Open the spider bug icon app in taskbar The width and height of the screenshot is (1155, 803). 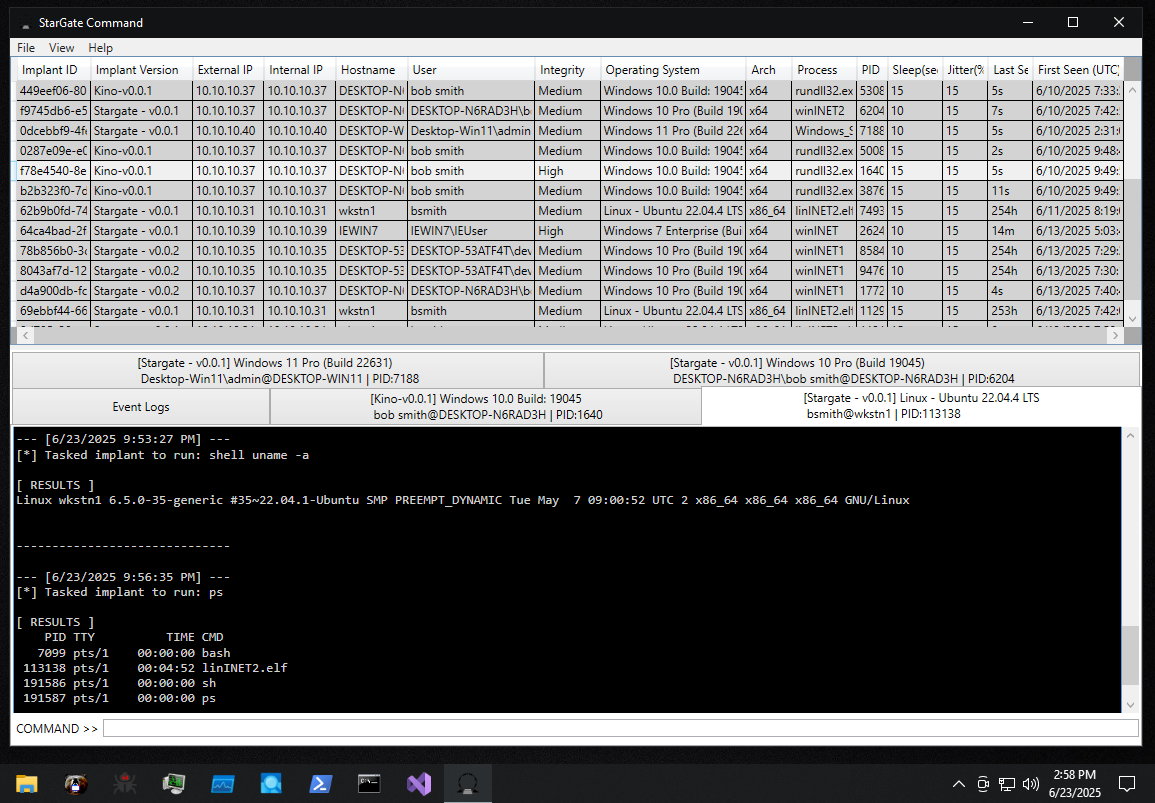pyautogui.click(x=124, y=784)
